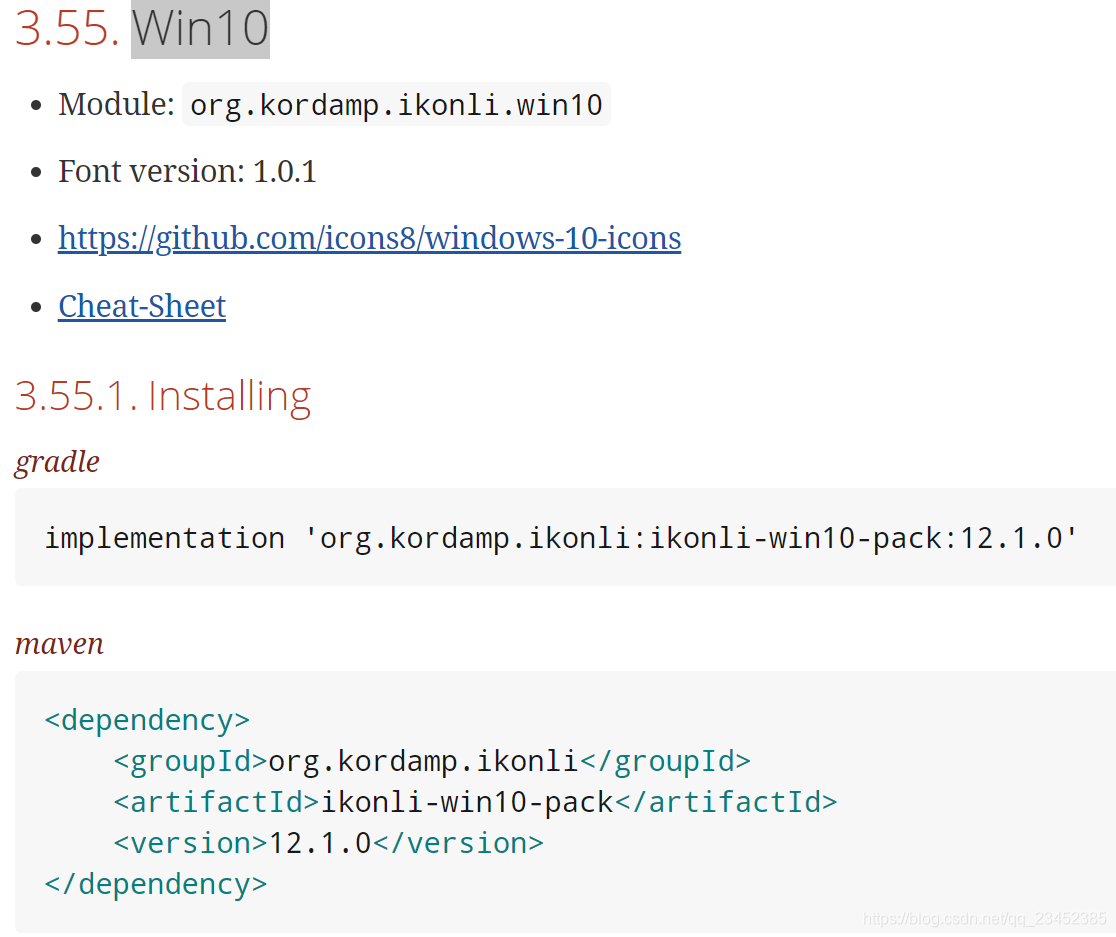Image resolution: width=1116 pixels, height=937 pixels.
Task: Click the version 12.1.0 XML line
Action: (x=329, y=843)
